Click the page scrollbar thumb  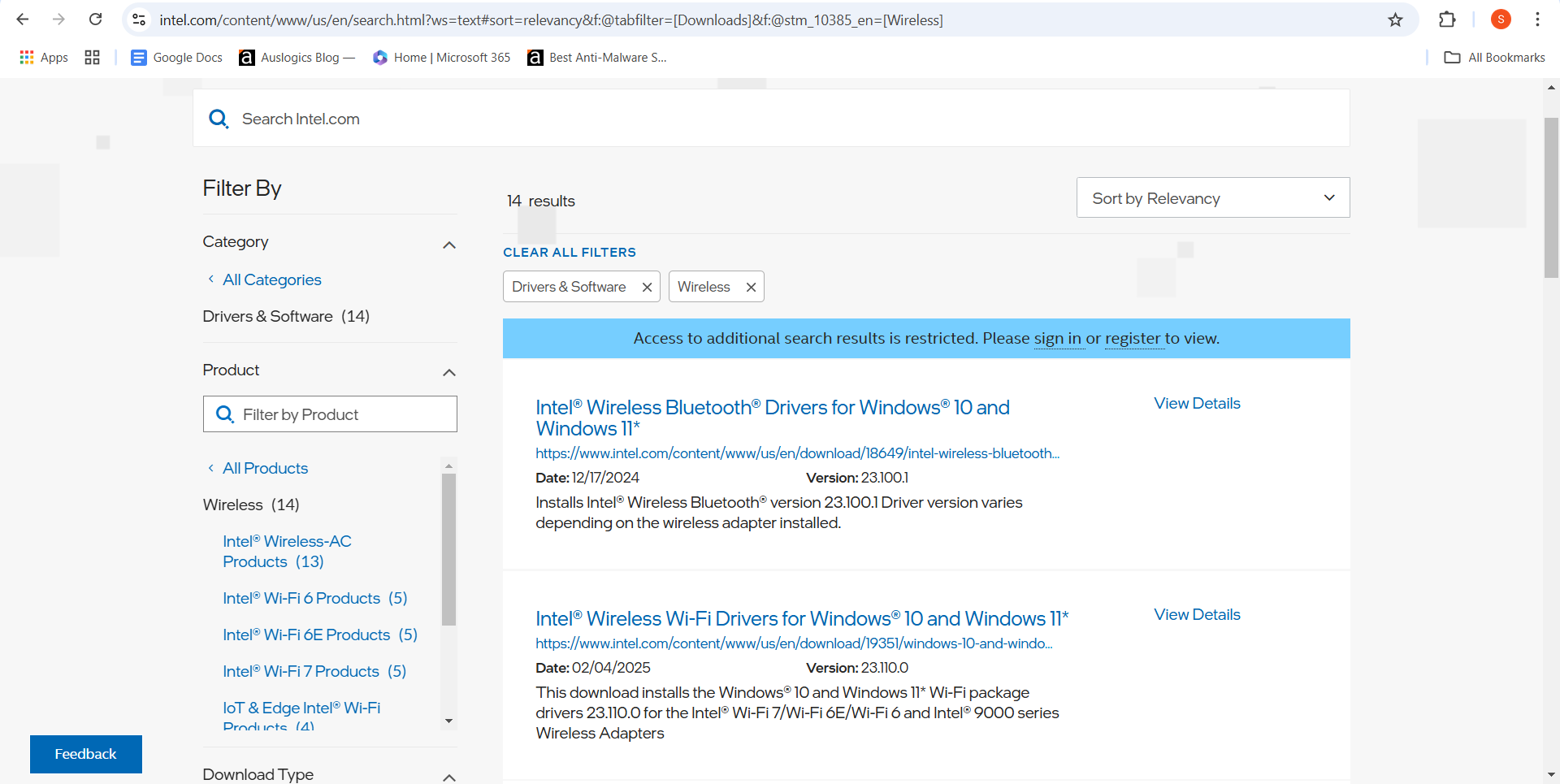pos(1551,197)
